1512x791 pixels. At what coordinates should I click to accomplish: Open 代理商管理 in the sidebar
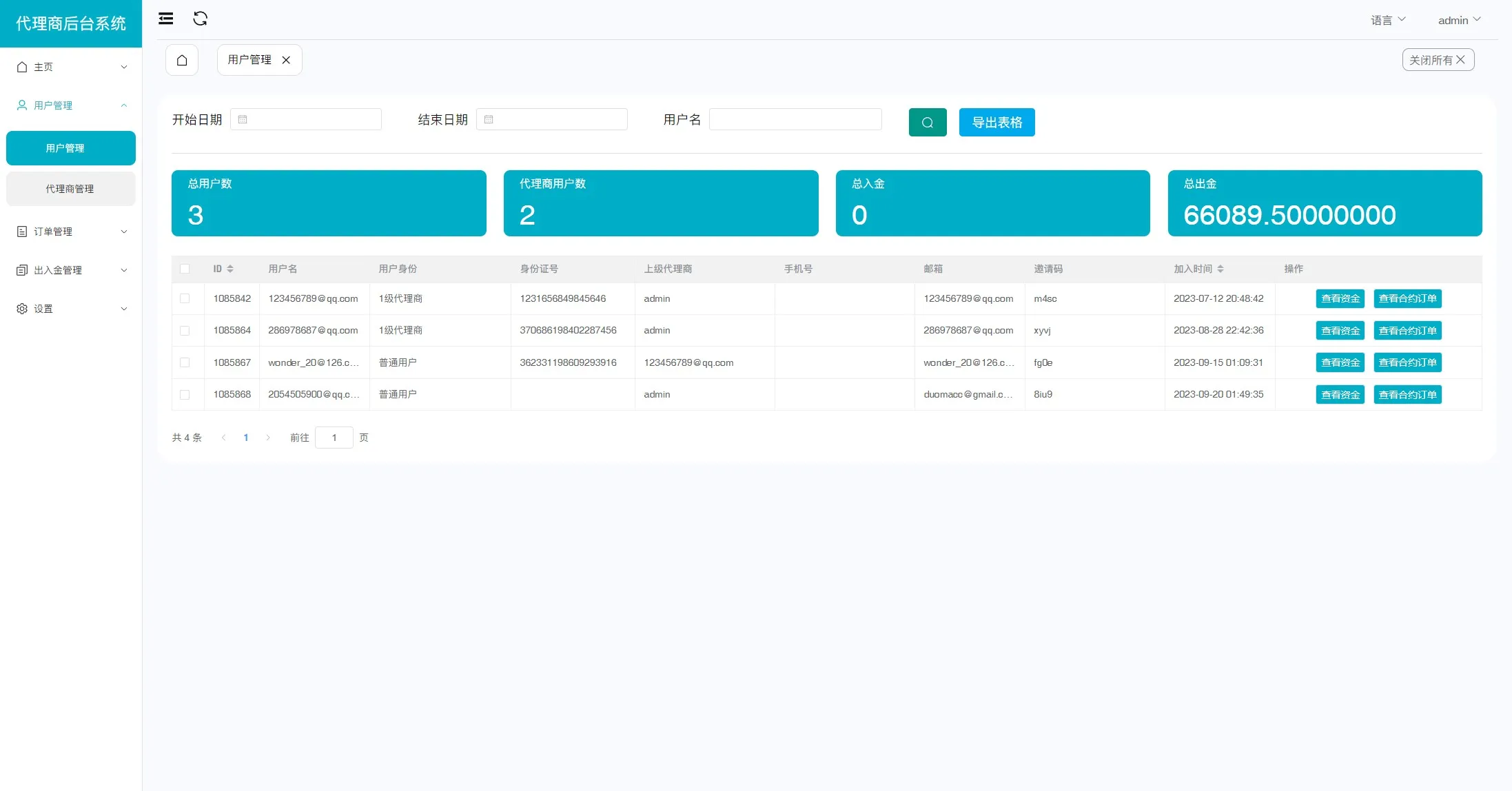(70, 189)
